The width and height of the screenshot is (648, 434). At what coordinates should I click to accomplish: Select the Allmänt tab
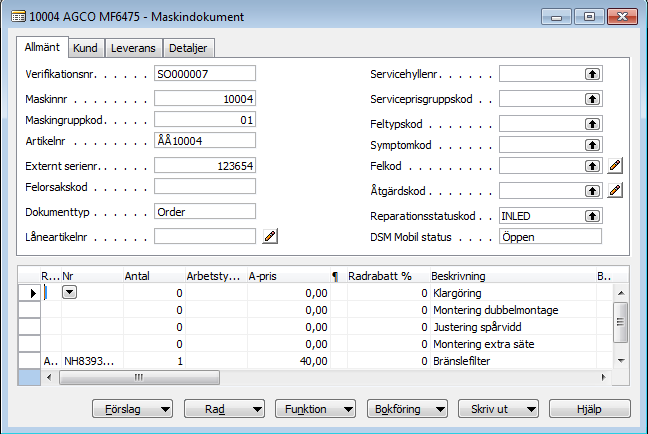coord(42,47)
